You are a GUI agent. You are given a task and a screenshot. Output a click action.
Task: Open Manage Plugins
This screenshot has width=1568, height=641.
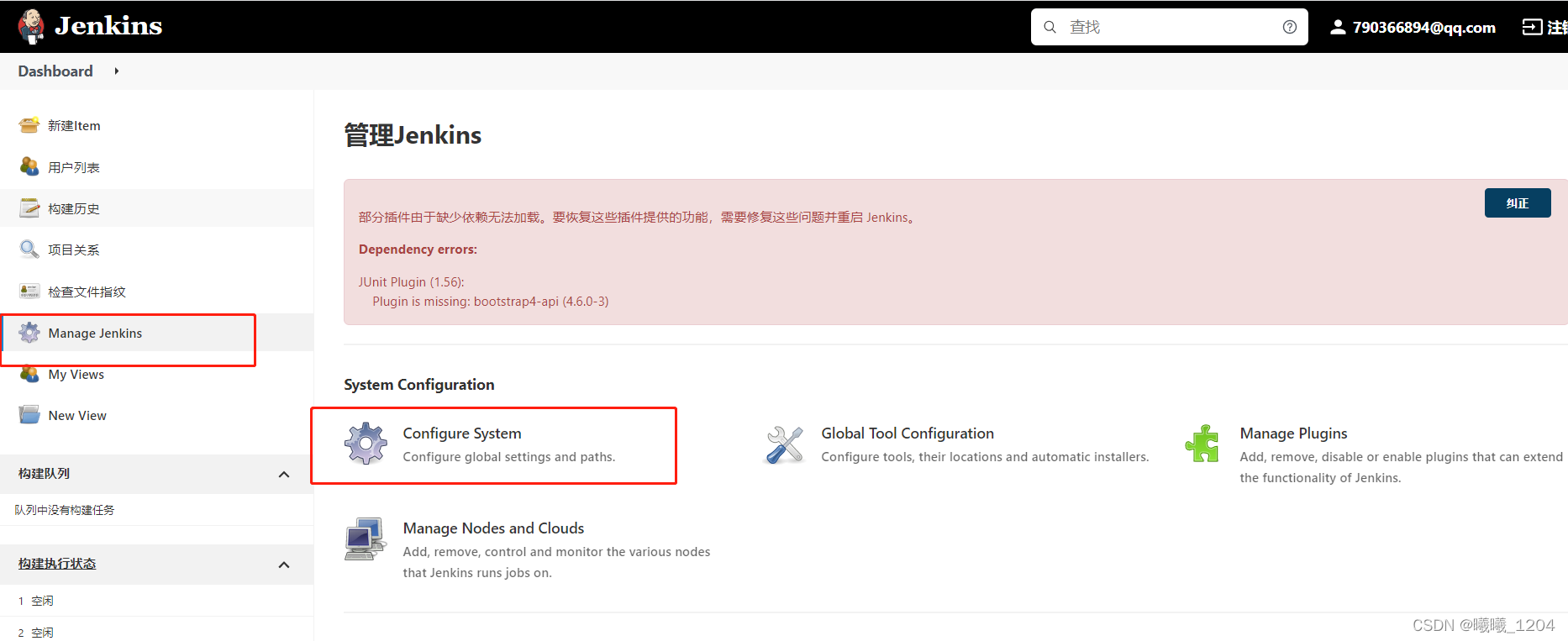tap(1293, 433)
